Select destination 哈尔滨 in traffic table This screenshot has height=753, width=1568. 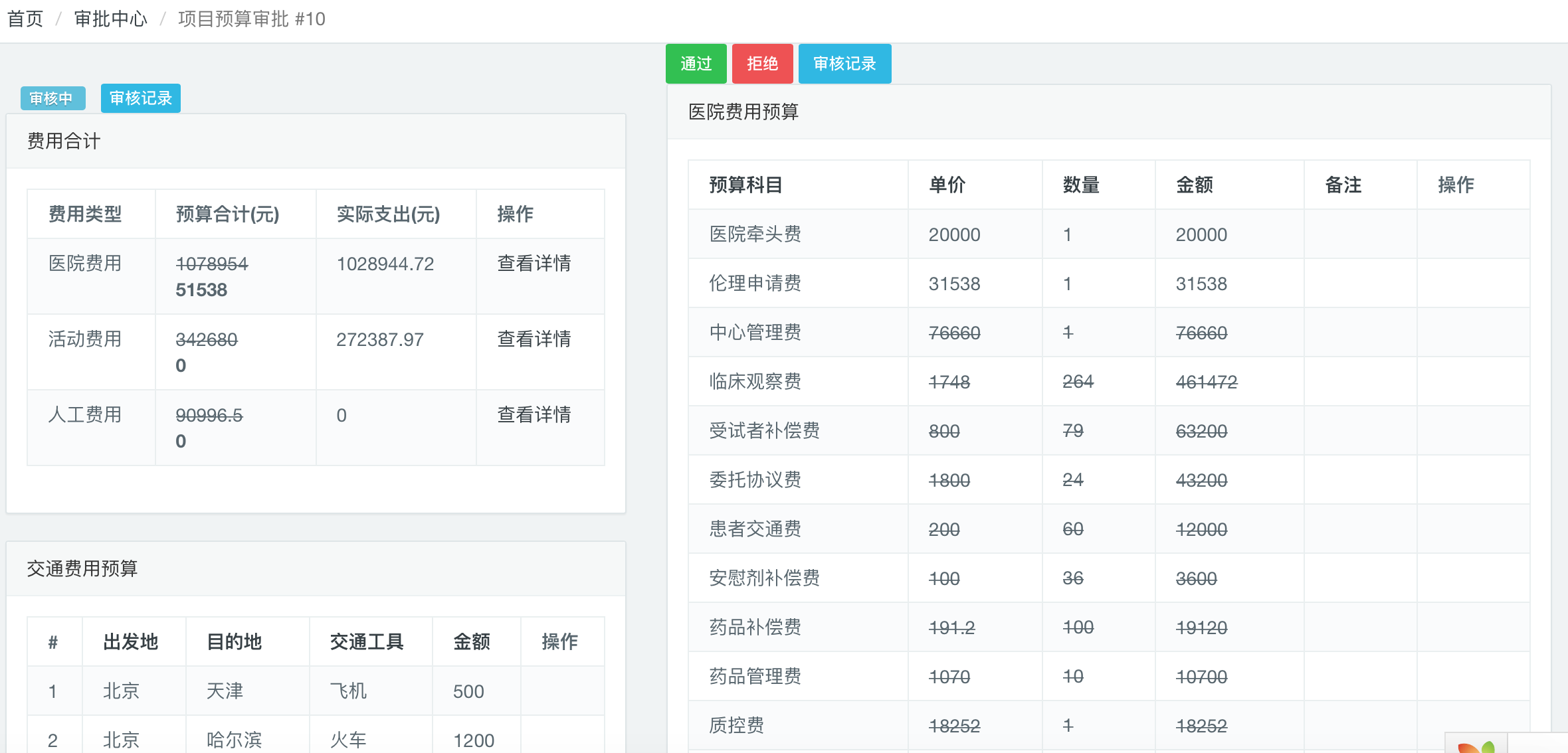234,740
